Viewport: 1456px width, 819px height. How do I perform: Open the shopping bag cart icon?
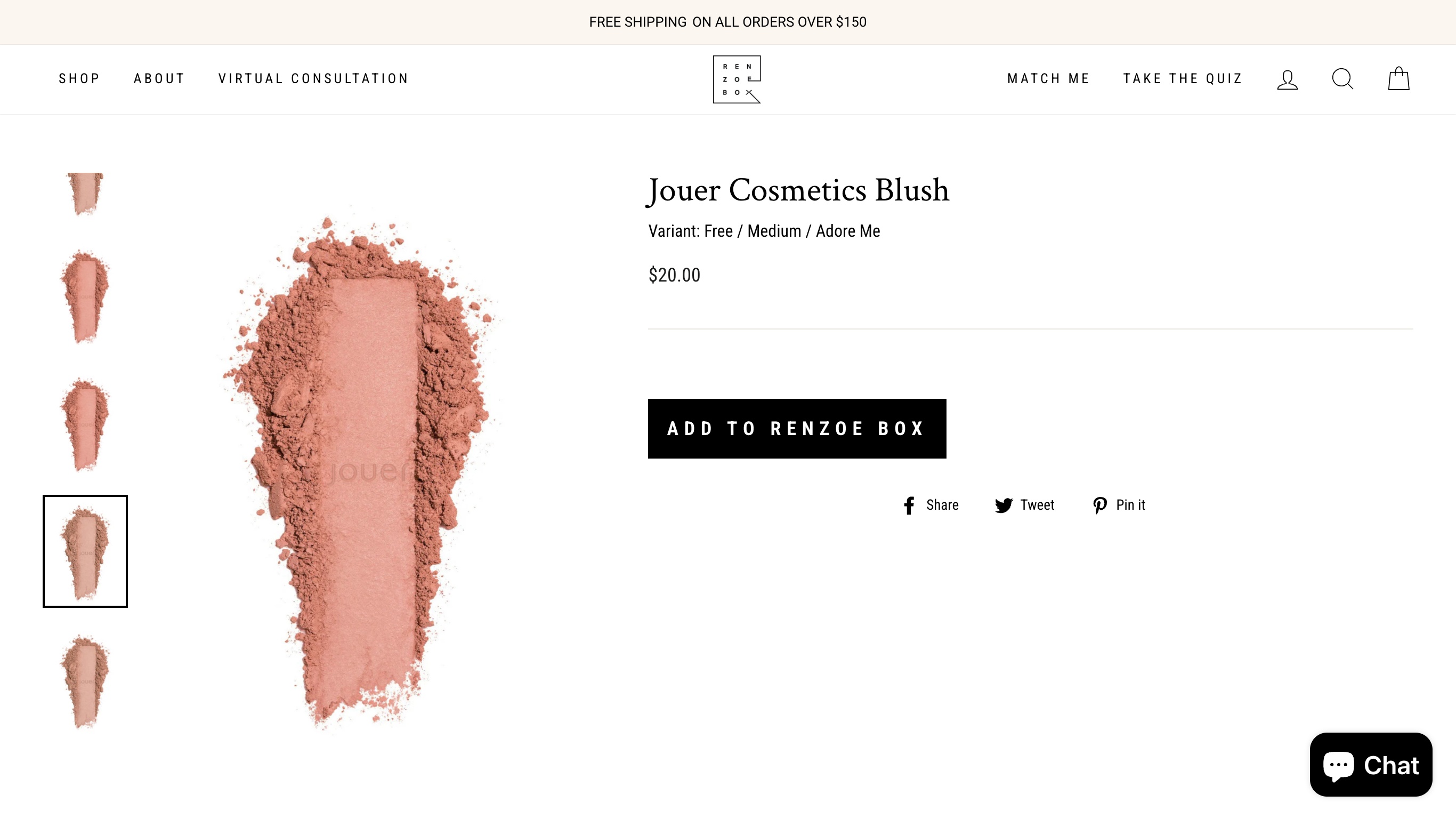(x=1398, y=79)
